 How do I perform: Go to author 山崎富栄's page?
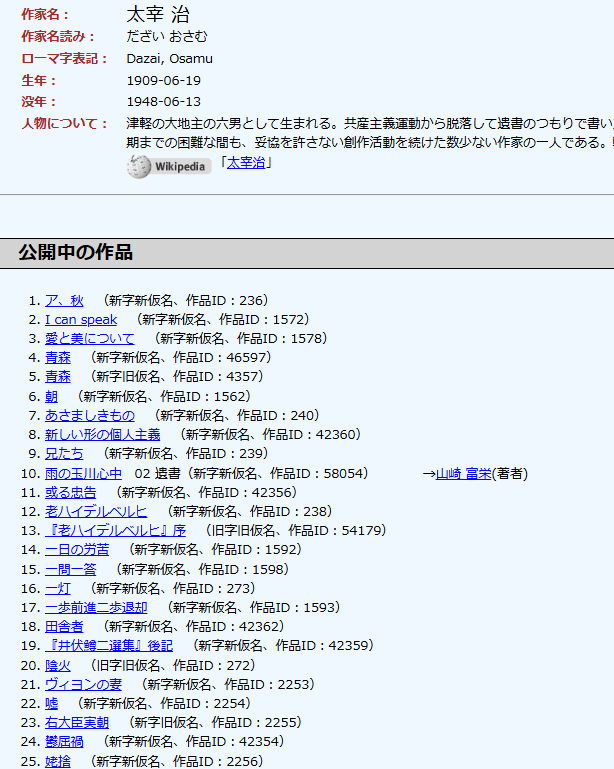coord(464,473)
